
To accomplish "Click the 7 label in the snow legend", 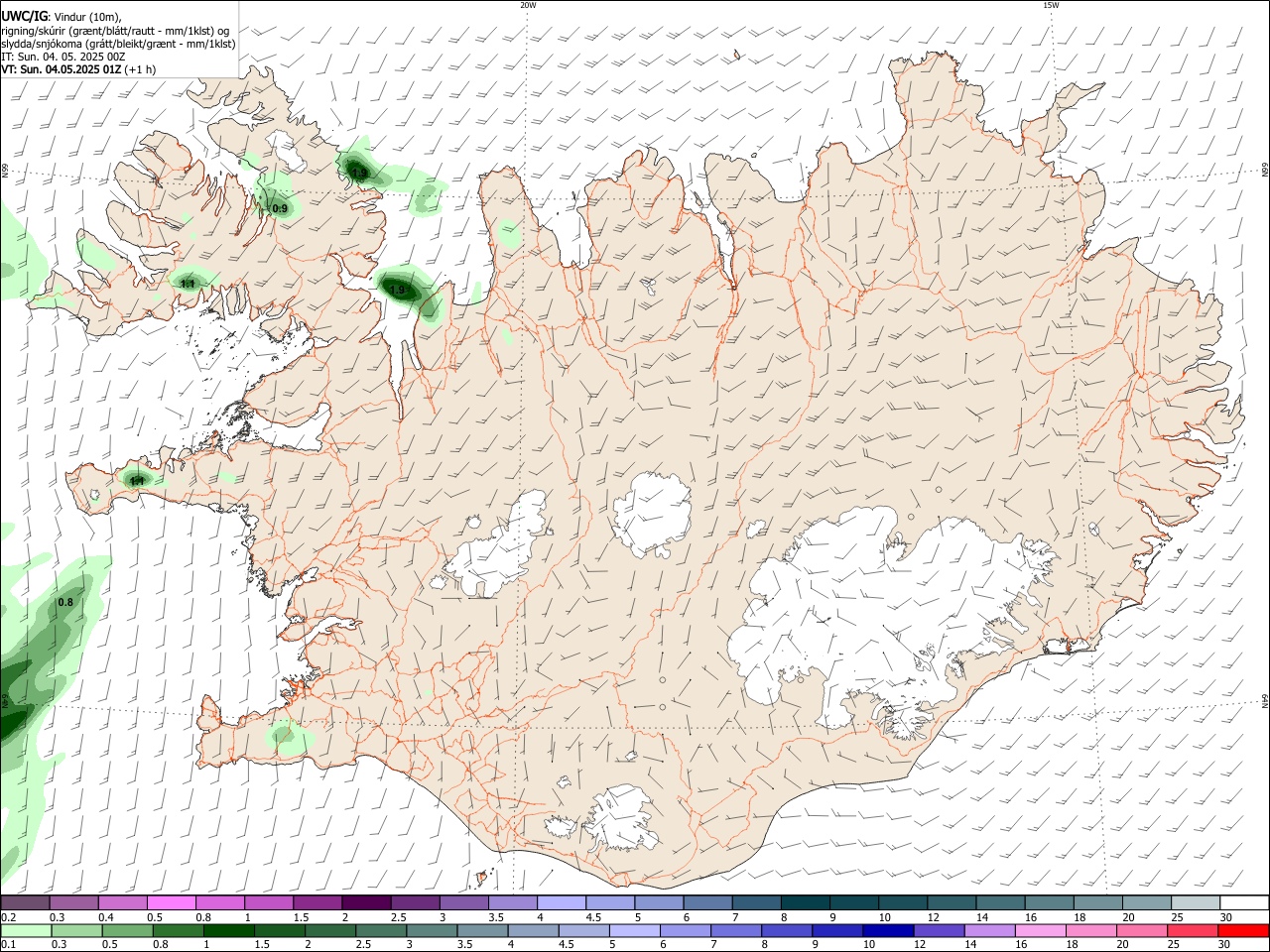I will [x=734, y=917].
